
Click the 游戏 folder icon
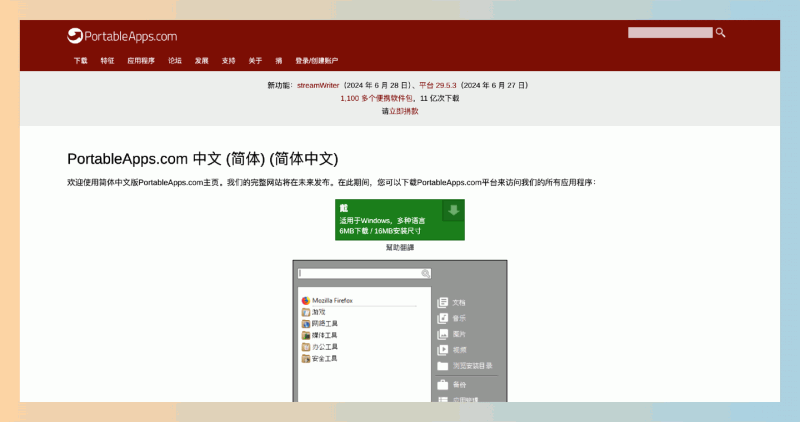pyautogui.click(x=306, y=312)
